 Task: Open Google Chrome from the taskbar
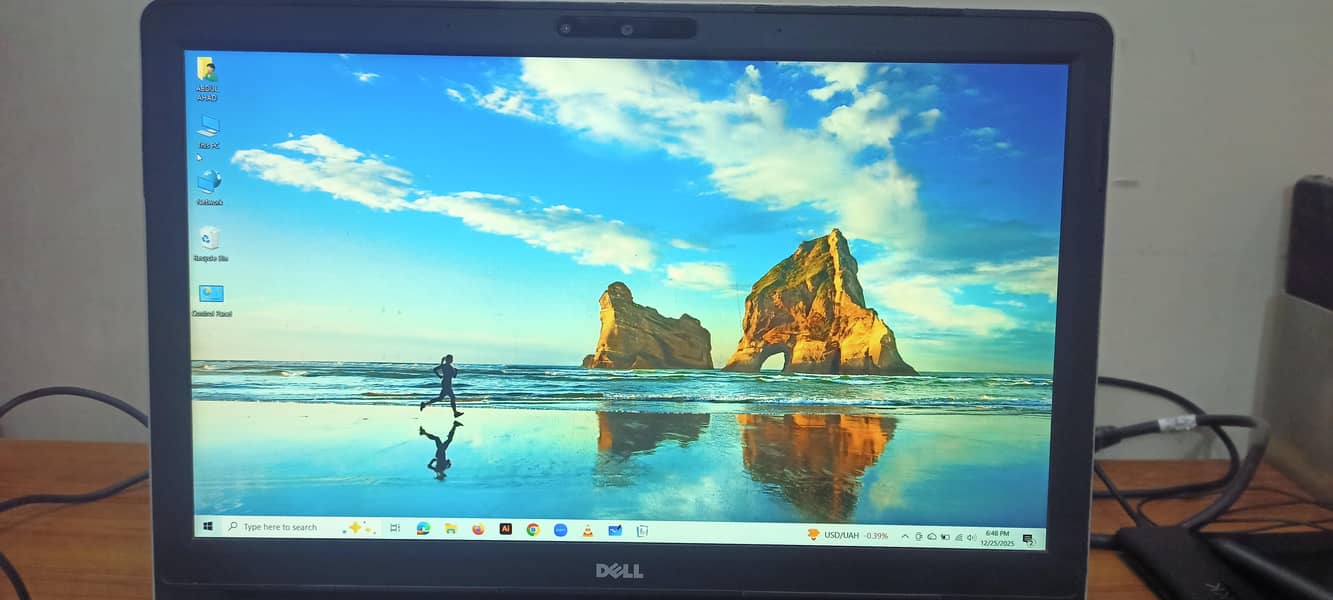[x=533, y=527]
